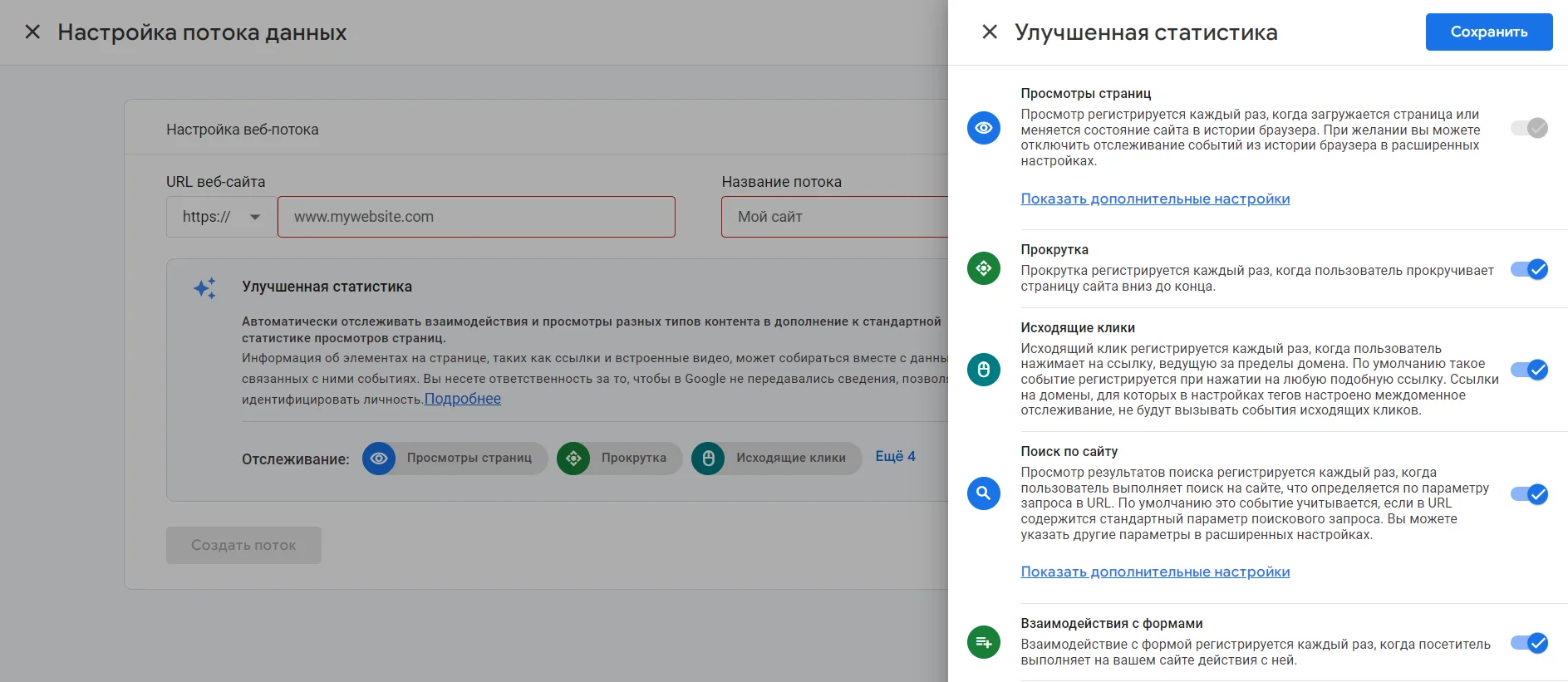The image size is (1568, 682).
Task: Close the Улучшенная статистика panel
Action: pos(989,32)
